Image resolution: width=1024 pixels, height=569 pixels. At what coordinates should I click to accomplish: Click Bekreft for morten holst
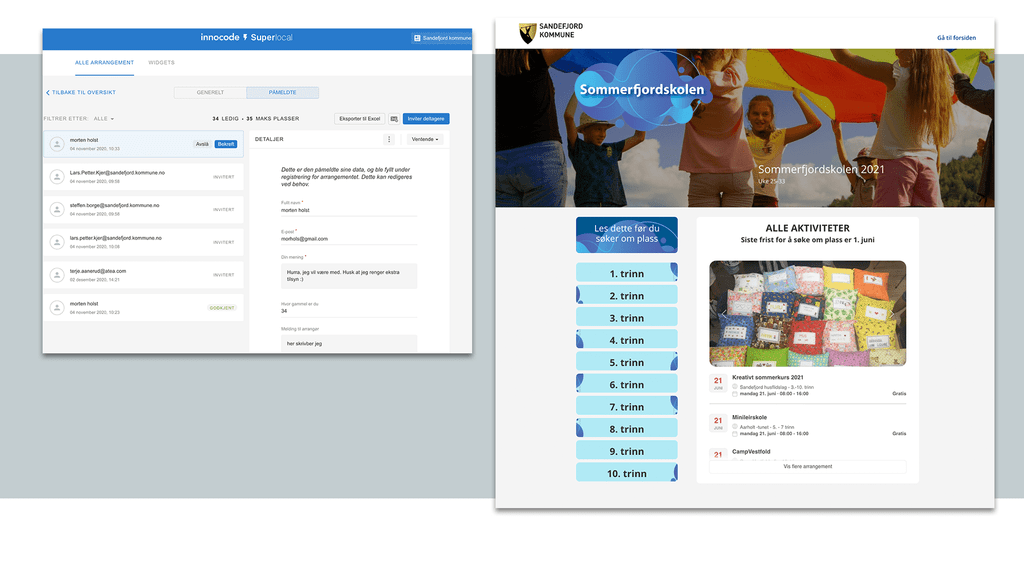click(226, 144)
